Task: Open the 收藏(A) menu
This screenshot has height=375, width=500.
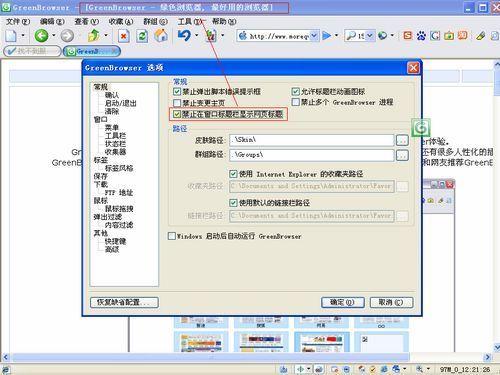Action: click(121, 22)
